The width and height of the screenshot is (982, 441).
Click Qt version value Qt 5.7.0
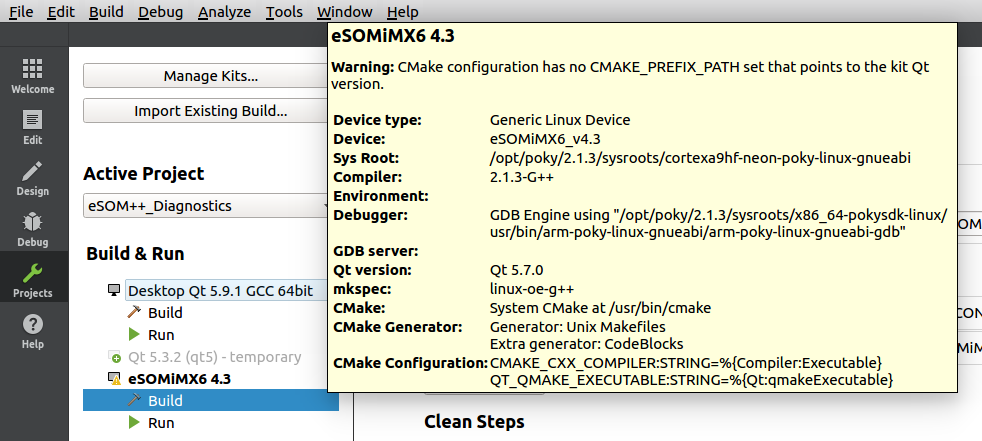pos(516,270)
